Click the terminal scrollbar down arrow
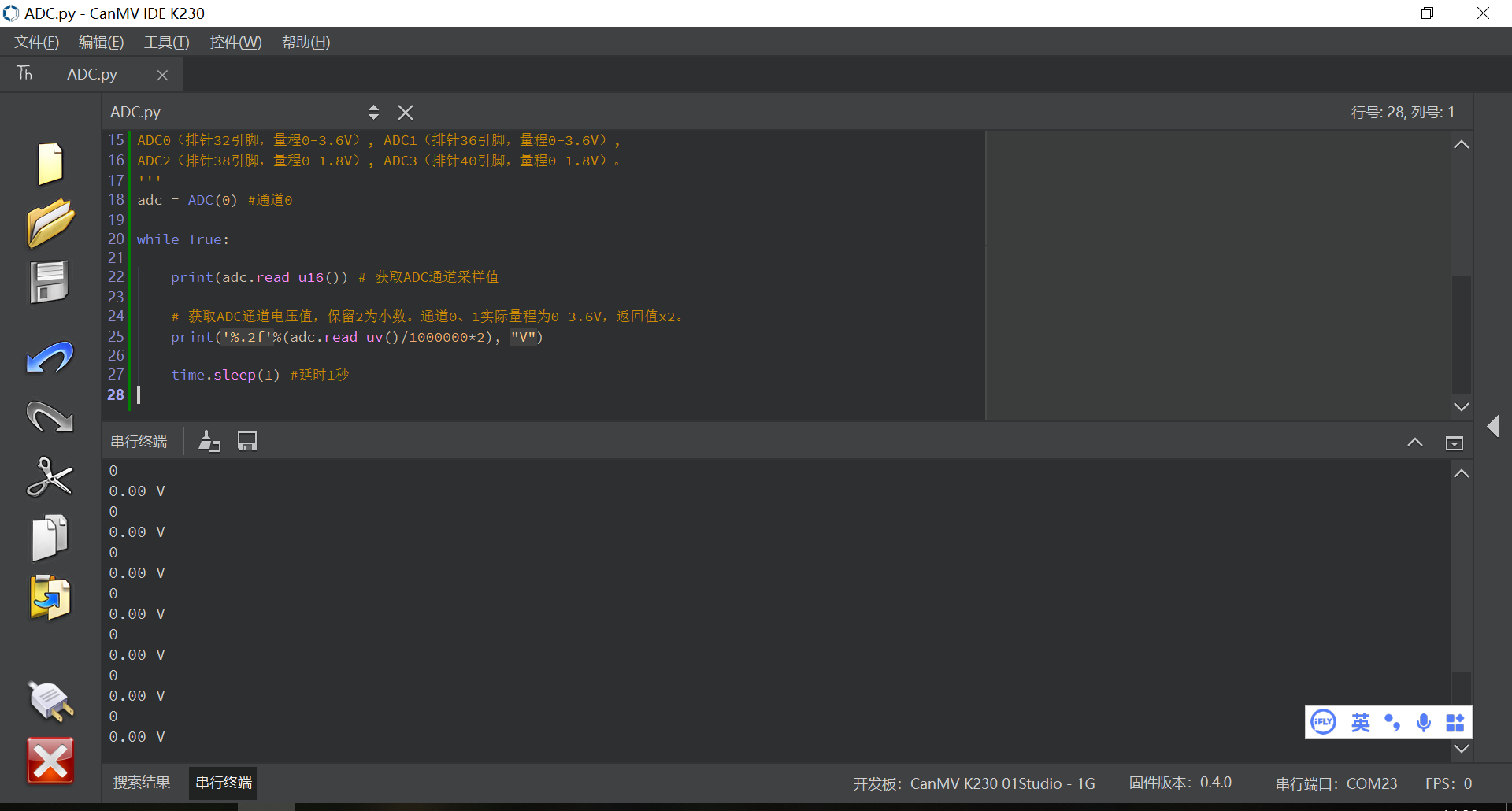This screenshot has width=1512, height=811. (x=1462, y=749)
